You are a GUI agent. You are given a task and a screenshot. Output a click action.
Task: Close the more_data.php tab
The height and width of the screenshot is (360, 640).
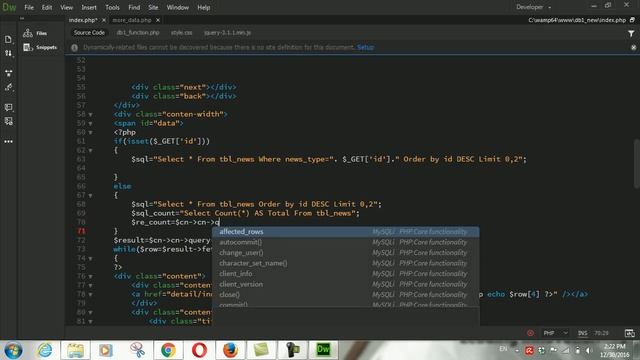tap(158, 20)
